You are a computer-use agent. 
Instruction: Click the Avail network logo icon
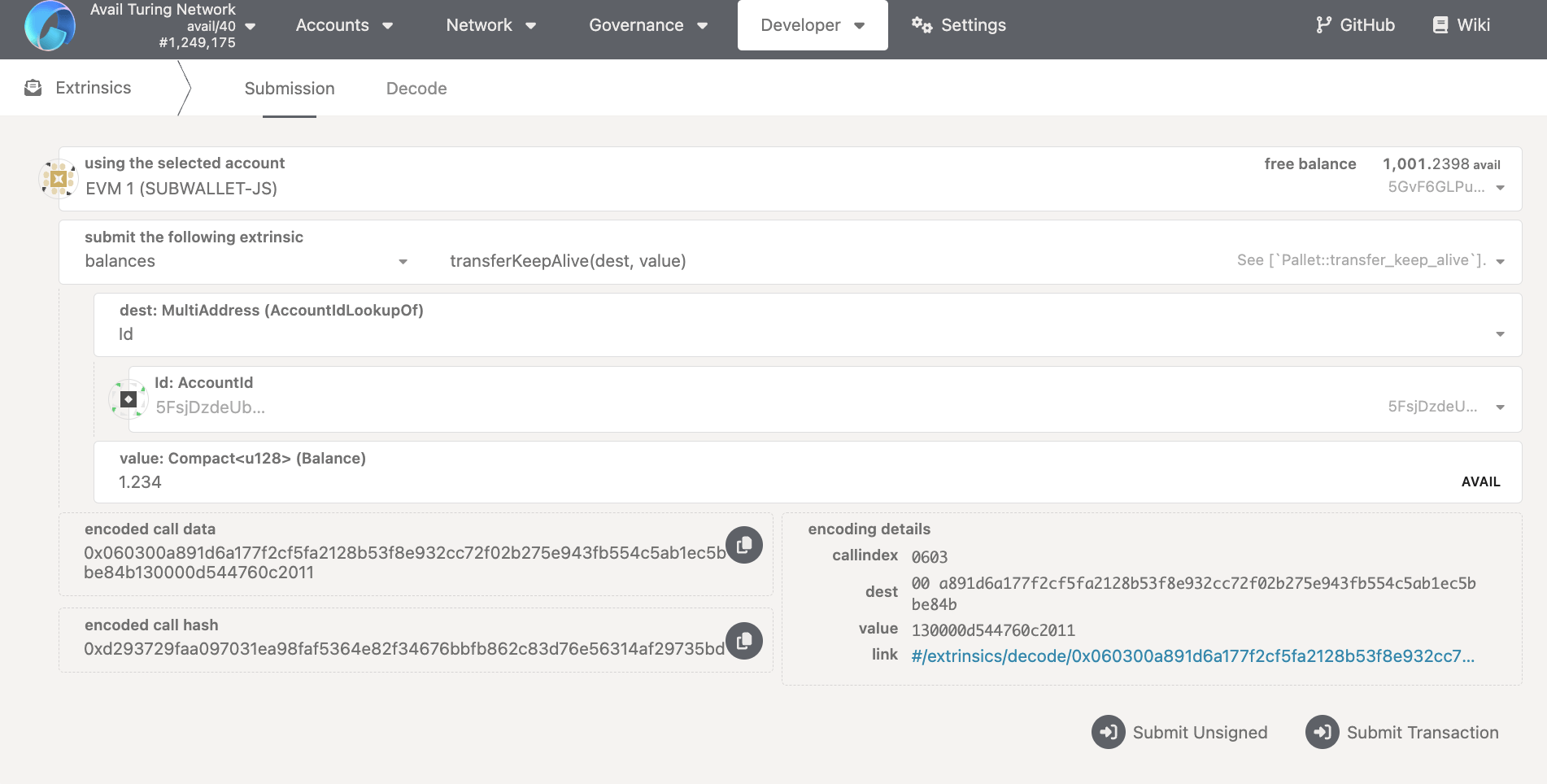point(50,26)
